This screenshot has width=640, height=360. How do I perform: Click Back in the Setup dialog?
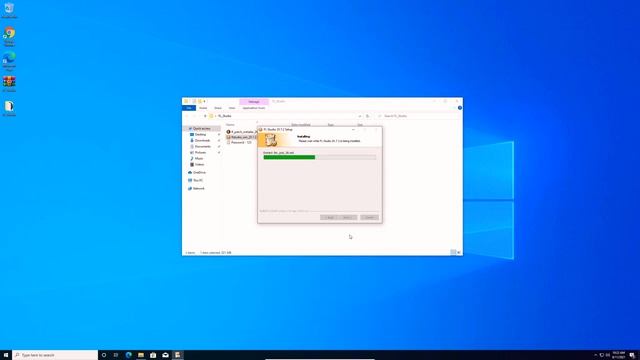pyautogui.click(x=329, y=218)
